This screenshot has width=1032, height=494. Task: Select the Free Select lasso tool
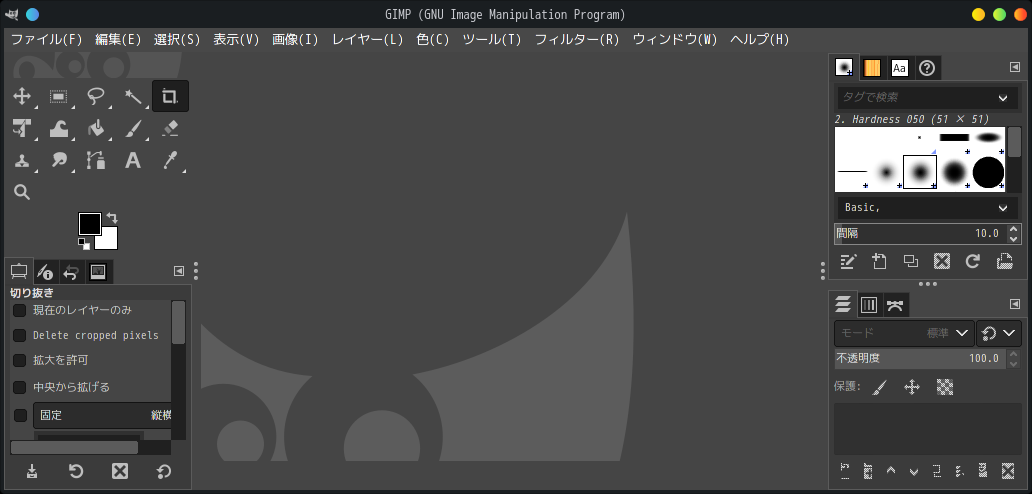[96, 97]
